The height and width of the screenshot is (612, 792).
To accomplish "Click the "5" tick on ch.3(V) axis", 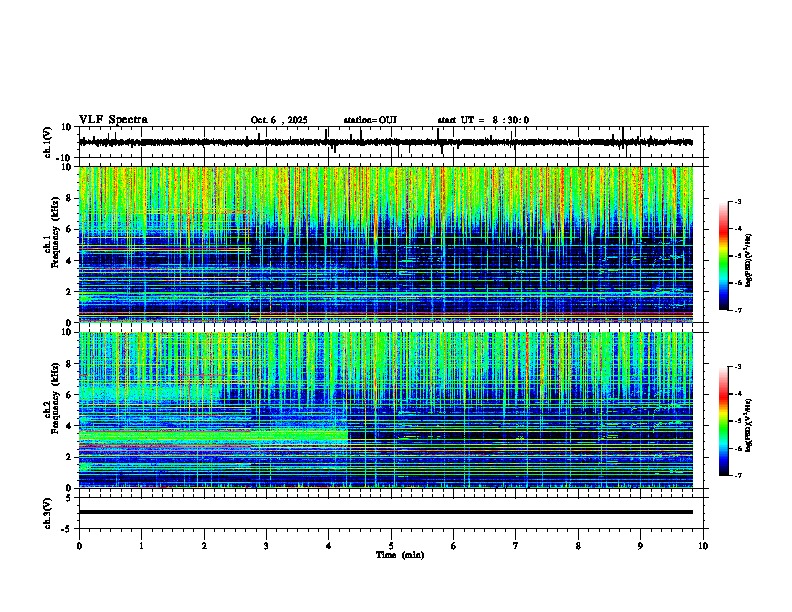I will click(x=69, y=498).
